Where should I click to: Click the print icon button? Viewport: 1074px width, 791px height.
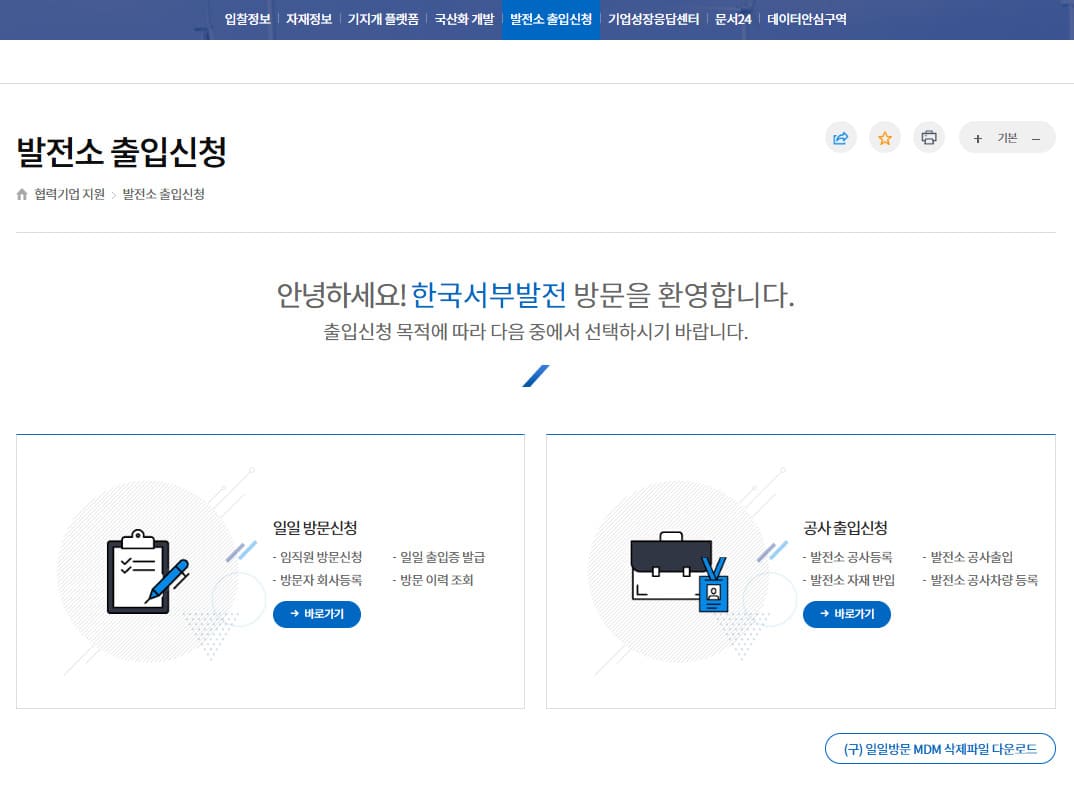pos(929,138)
